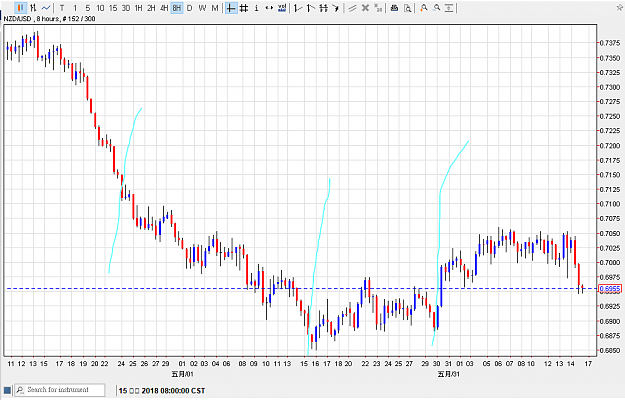Switch to the line chart type icon
Image resolution: width=625 pixels, height=400 pixels.
click(46, 8)
